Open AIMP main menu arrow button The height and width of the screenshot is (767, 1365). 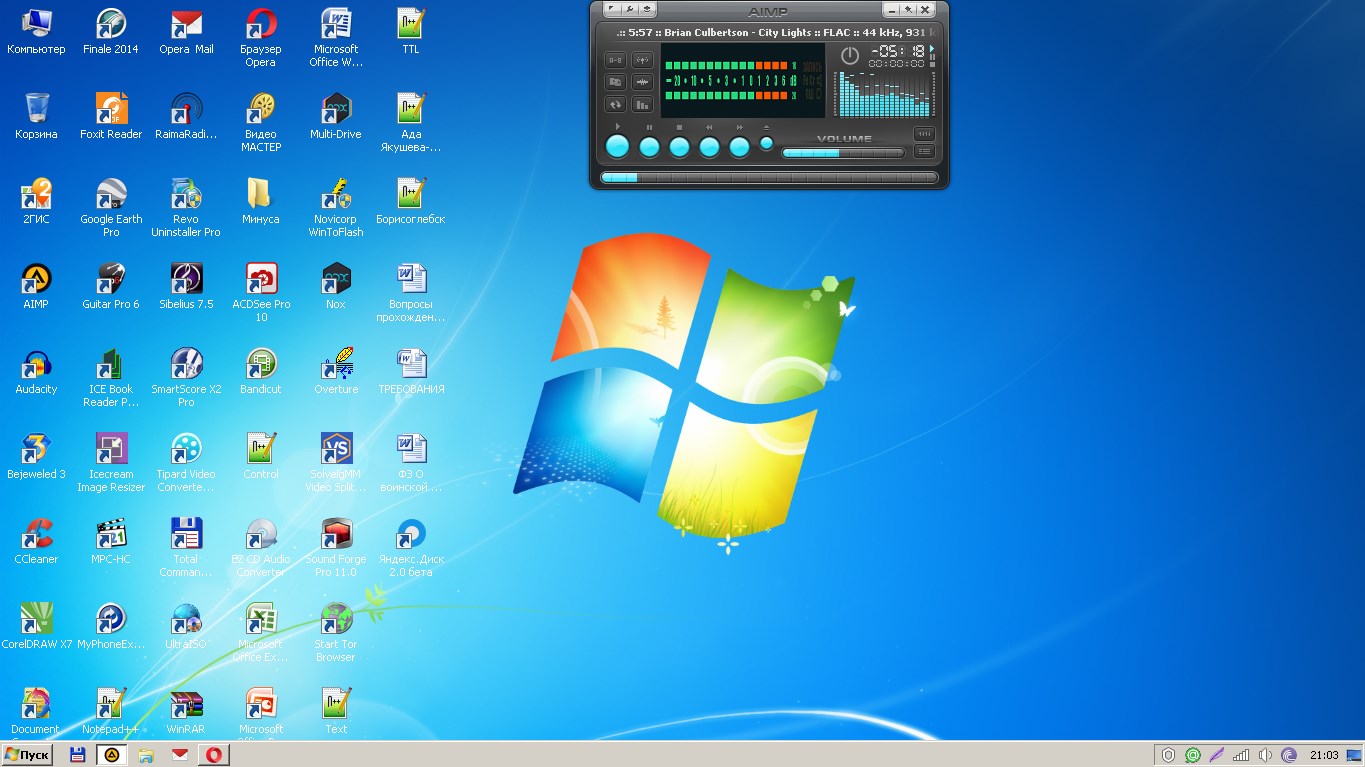[610, 10]
